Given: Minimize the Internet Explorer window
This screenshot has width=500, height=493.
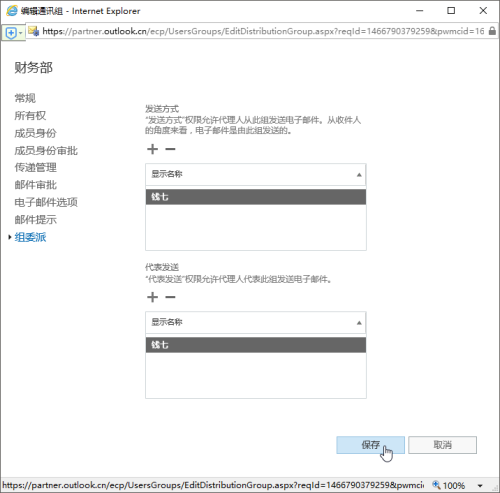Looking at the screenshot, I should (419, 11).
